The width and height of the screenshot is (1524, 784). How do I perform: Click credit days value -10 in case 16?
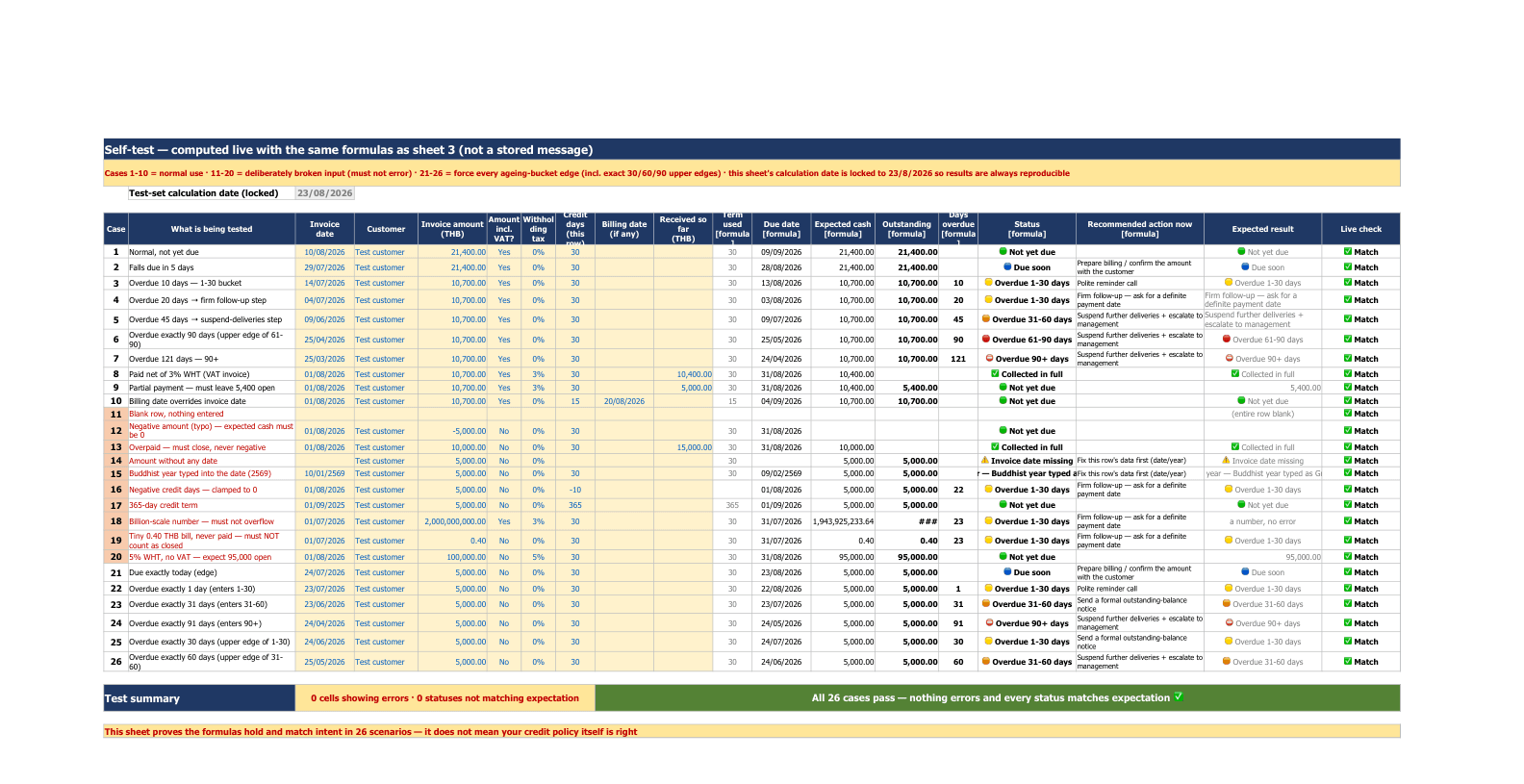point(575,490)
